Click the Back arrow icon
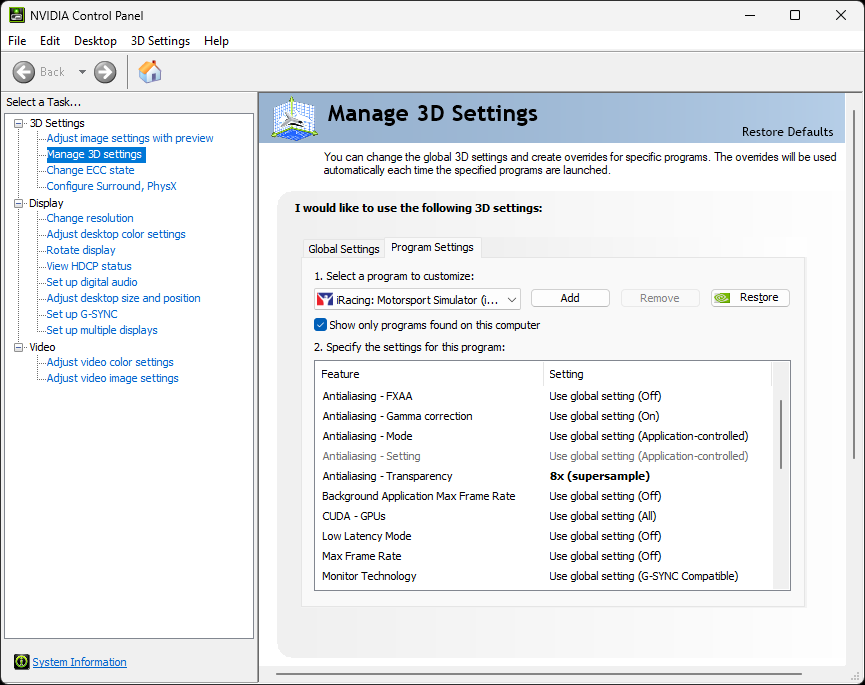Screen dimensions: 865x685 (x=24, y=72)
